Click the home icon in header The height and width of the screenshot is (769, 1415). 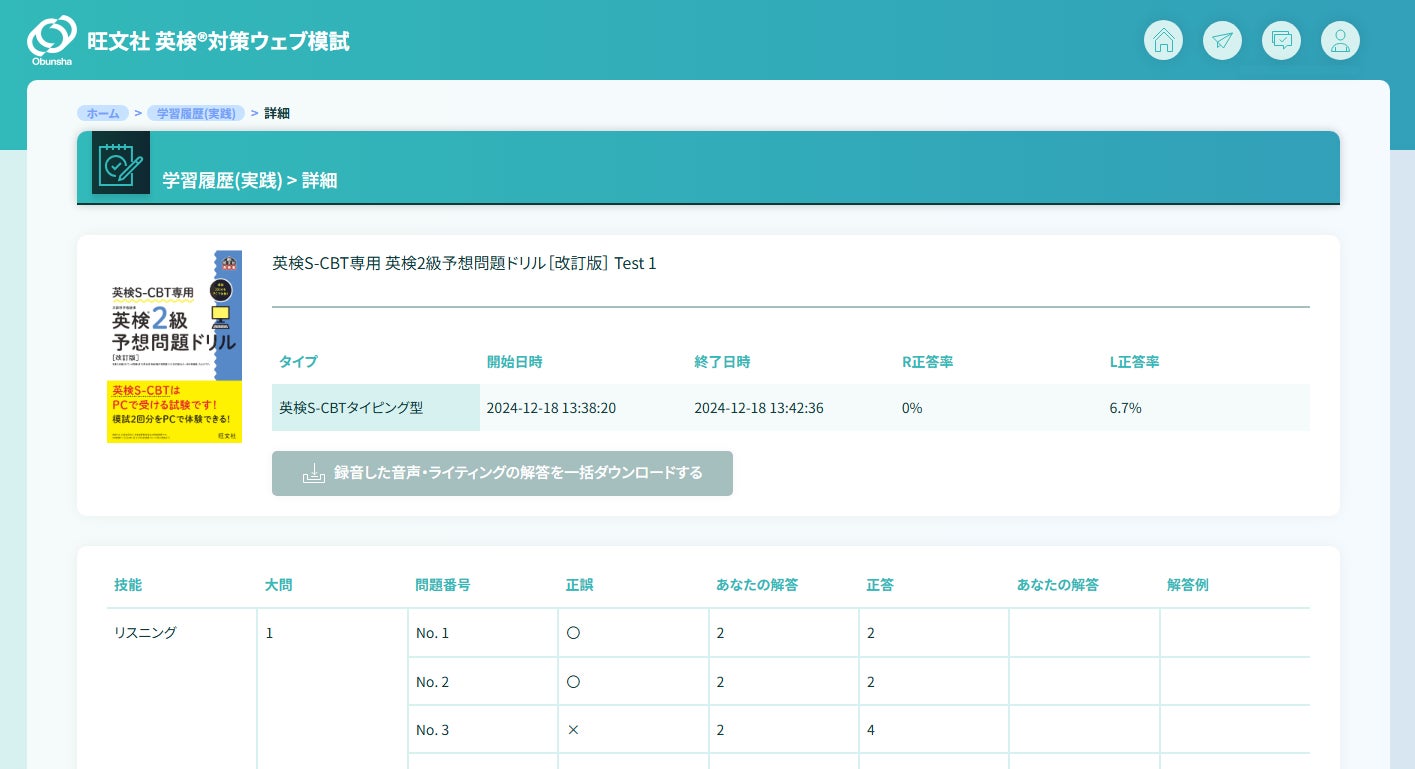(1163, 40)
